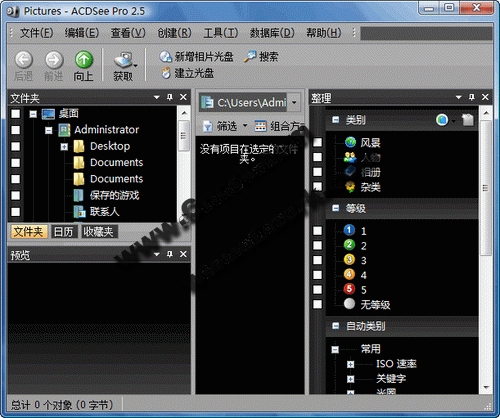500x418 pixels.
Task: Pin the 整理 panel
Action: coord(472,97)
